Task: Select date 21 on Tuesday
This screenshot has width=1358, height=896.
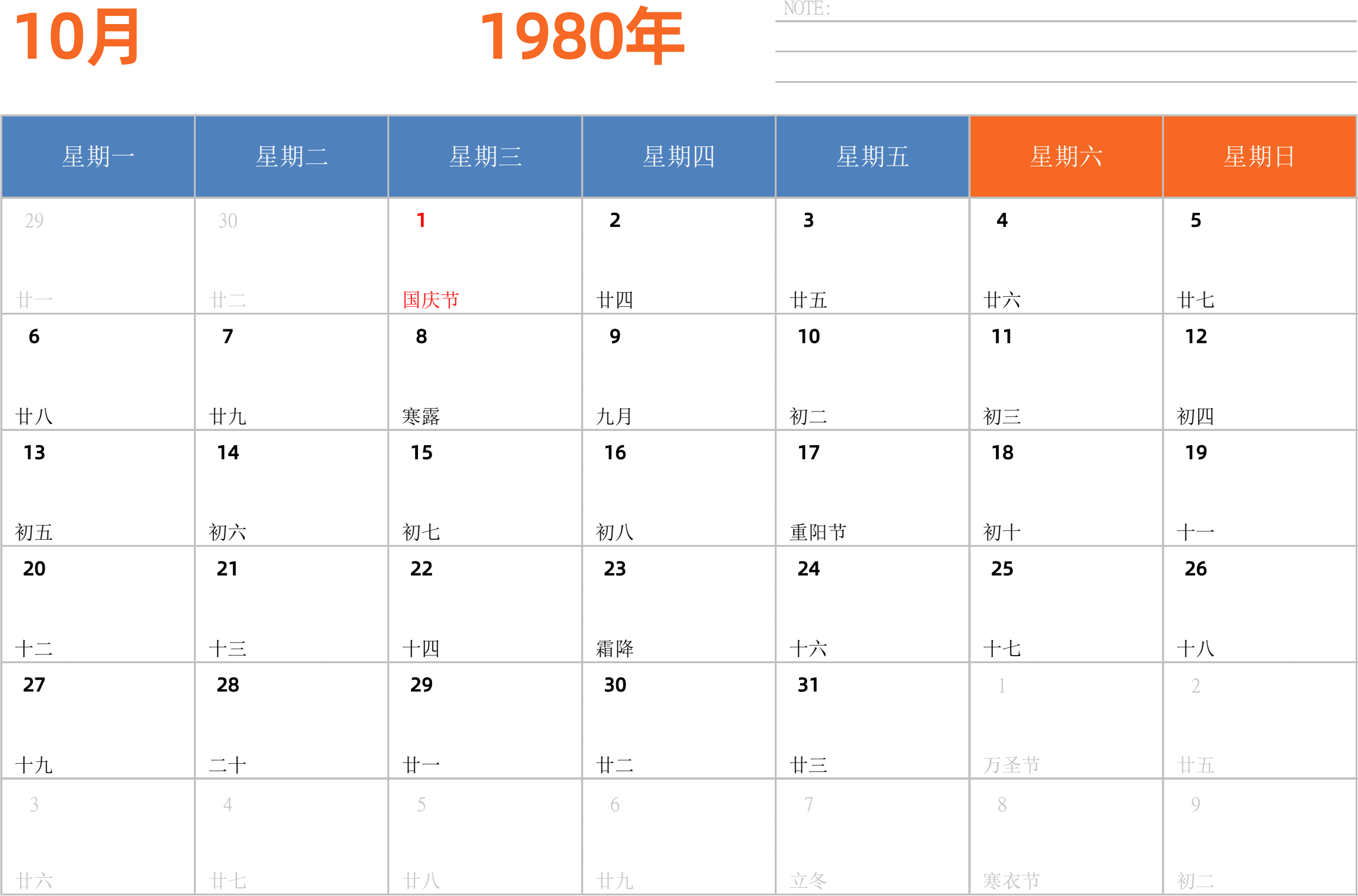Action: coord(228,569)
